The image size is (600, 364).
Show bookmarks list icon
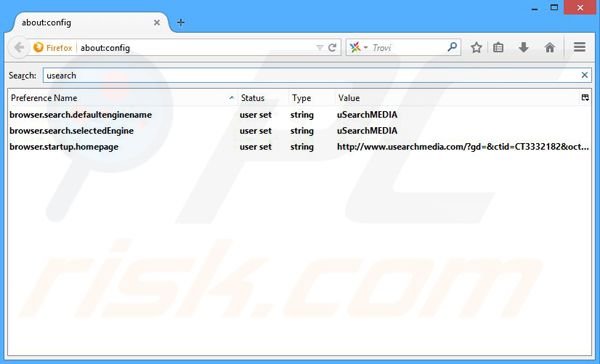click(498, 47)
